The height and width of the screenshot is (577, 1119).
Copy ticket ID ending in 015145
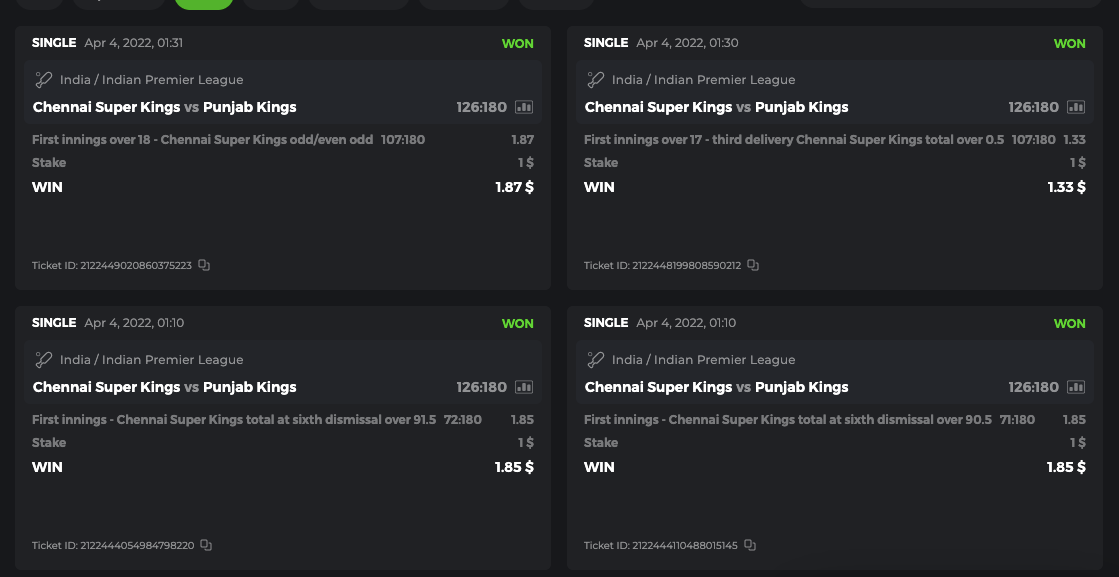(750, 545)
